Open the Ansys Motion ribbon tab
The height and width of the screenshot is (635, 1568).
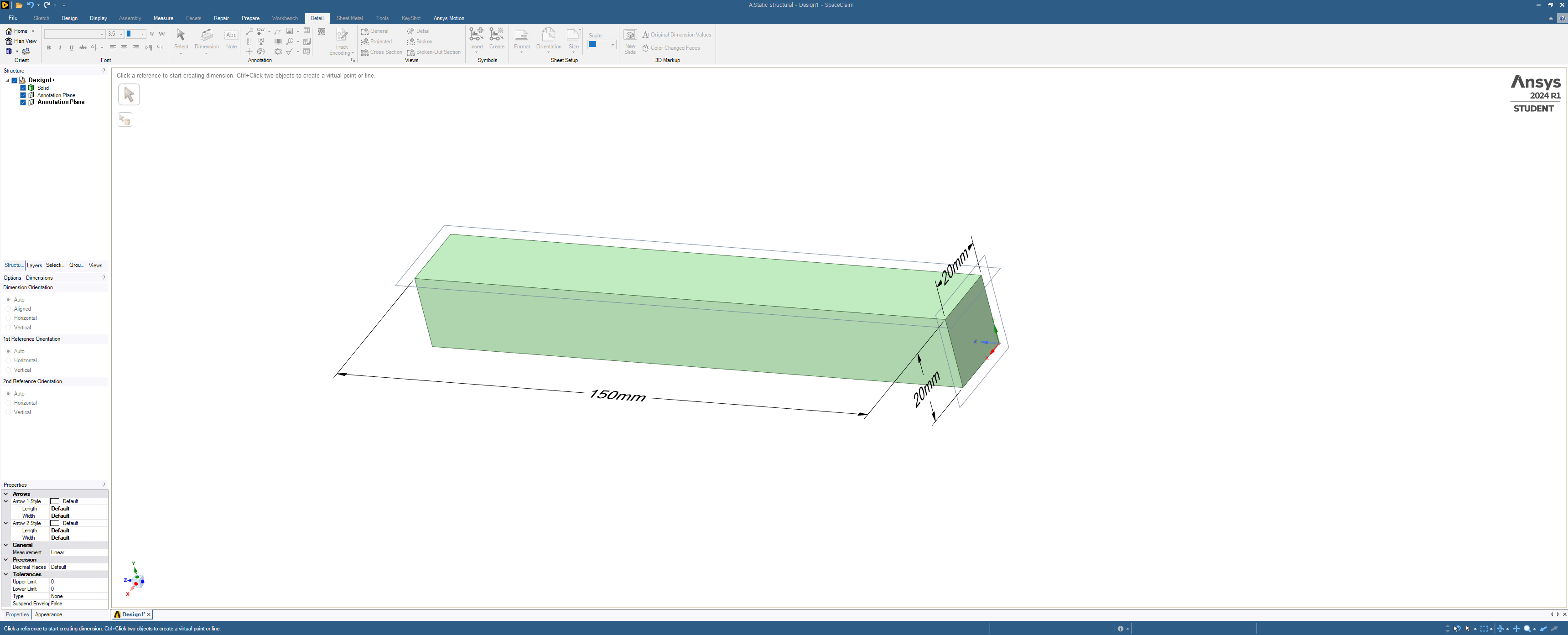(x=449, y=18)
